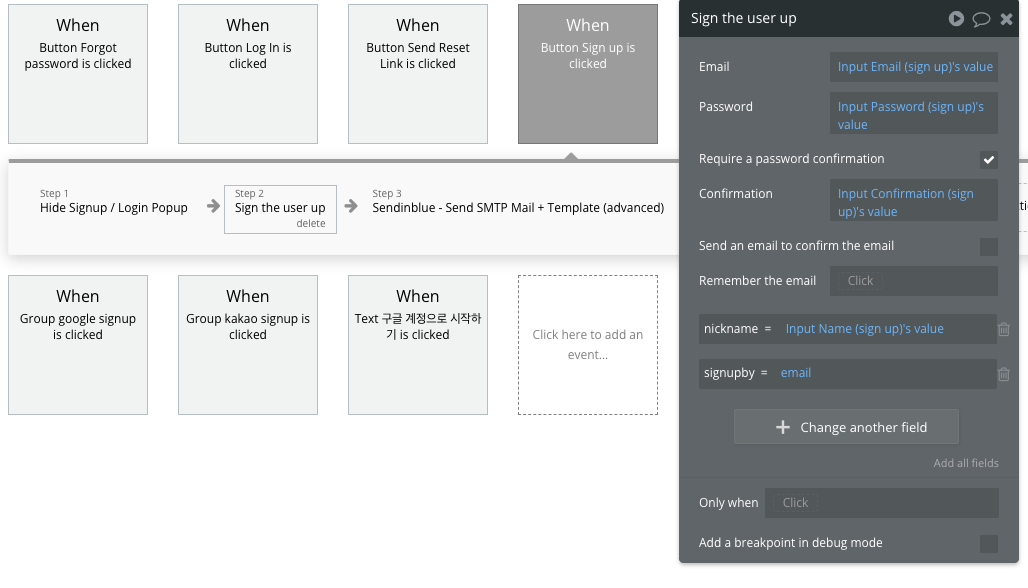Click arrow between Step 1 and Step 2
The image size is (1028, 588).
click(213, 206)
